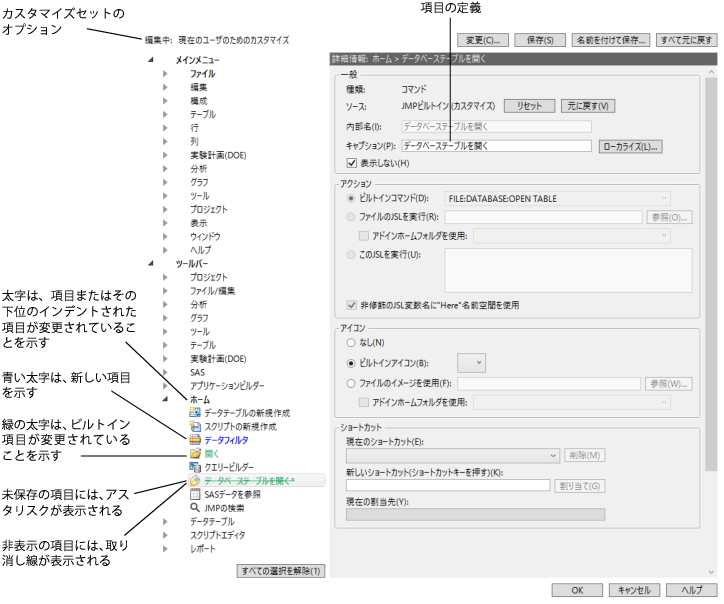The image size is (724, 604).
Task: Click the ローカライズ(L)... button
Action: tap(631, 146)
